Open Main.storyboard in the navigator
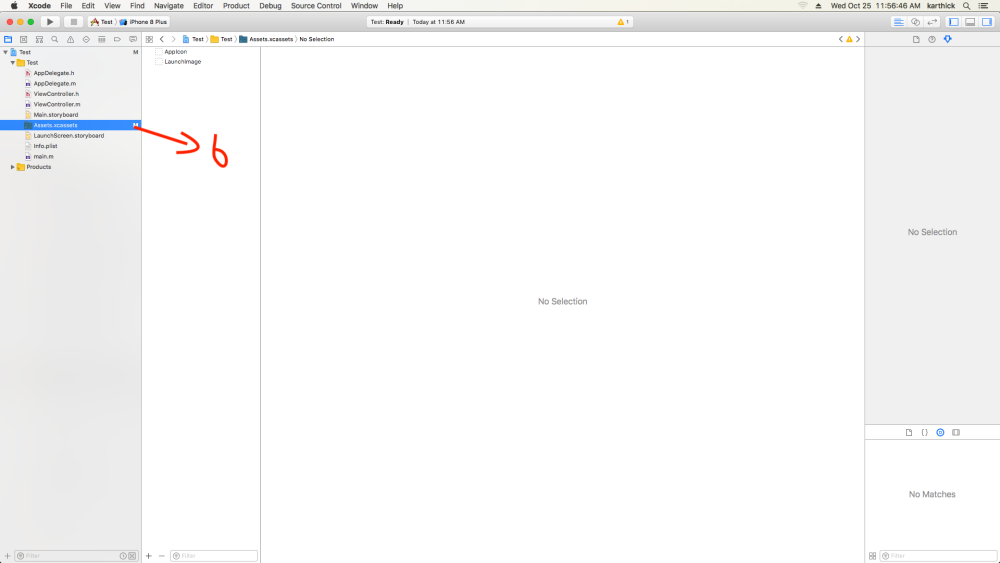Viewport: 1000px width, 563px height. coord(55,115)
